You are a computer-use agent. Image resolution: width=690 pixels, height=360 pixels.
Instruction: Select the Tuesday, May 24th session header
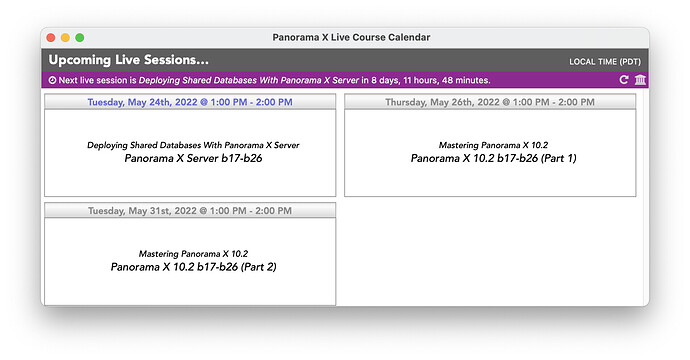(190, 102)
